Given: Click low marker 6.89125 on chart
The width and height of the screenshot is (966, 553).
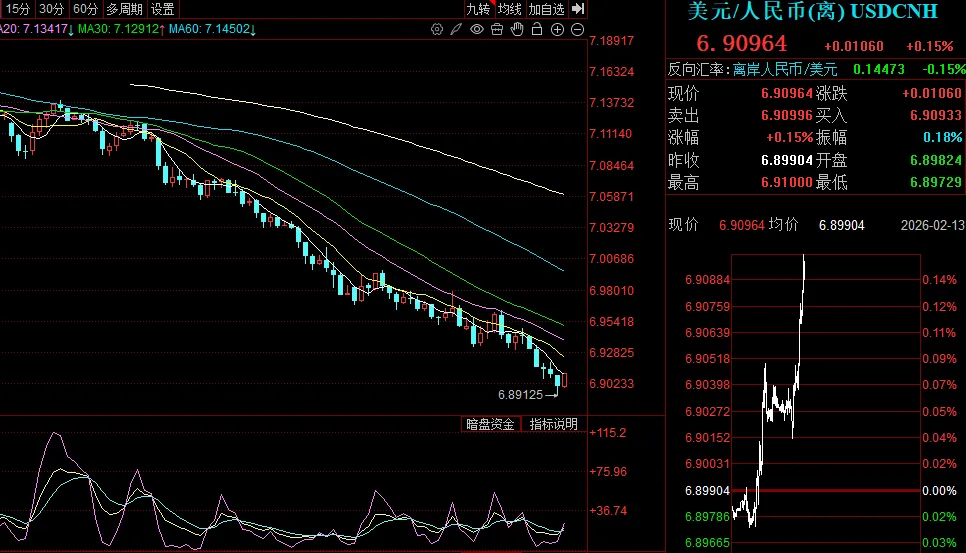Looking at the screenshot, I should coord(521,395).
